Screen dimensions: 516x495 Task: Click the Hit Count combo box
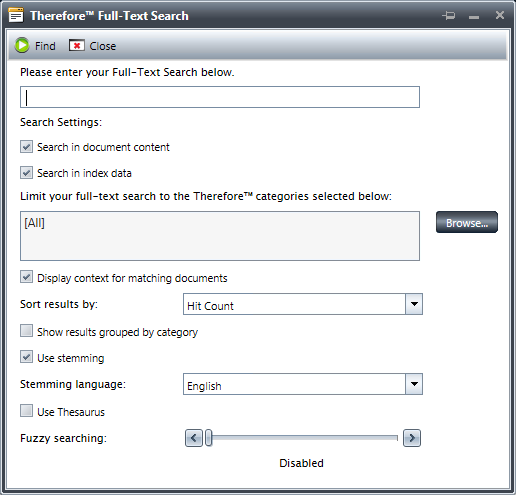(303, 304)
